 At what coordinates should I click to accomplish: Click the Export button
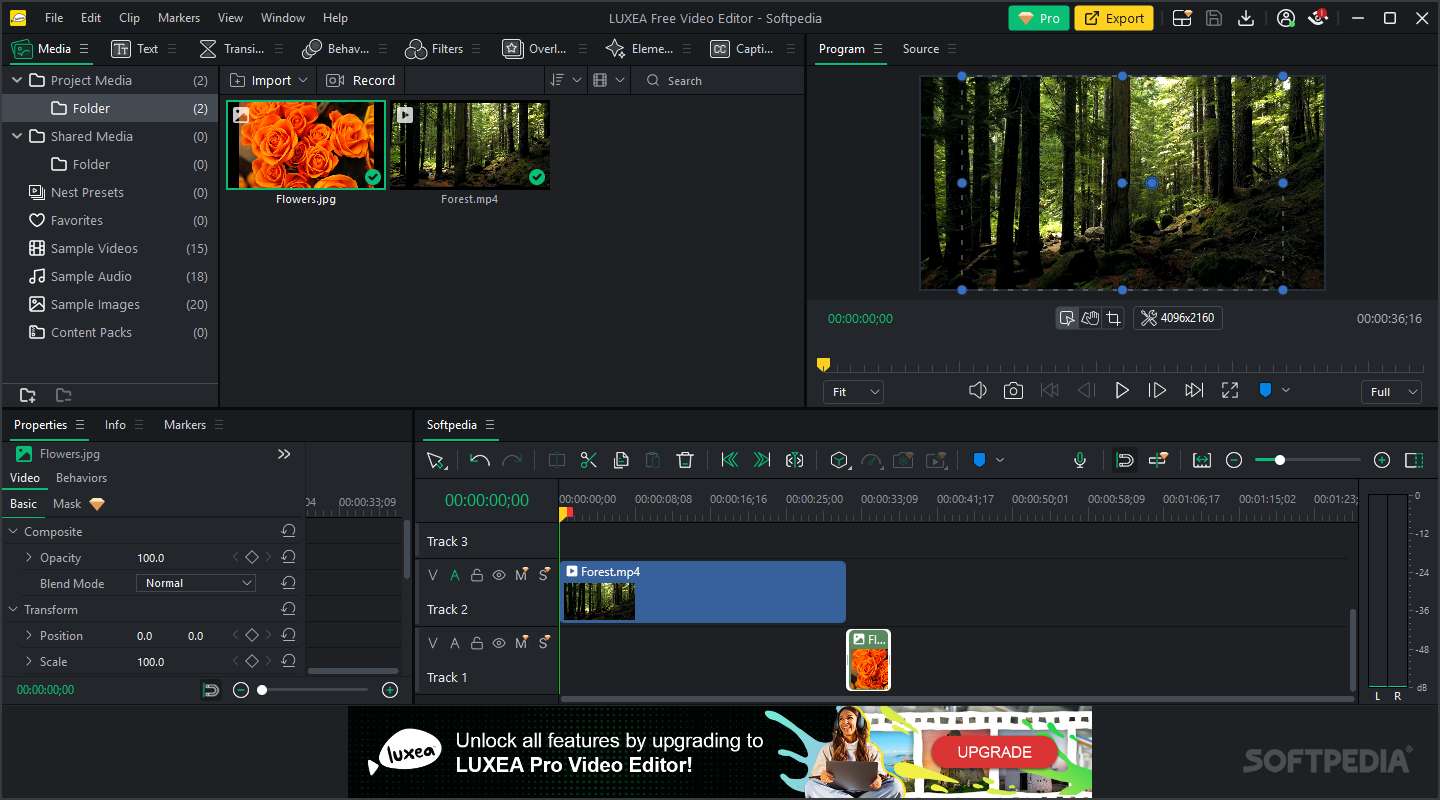1113,18
